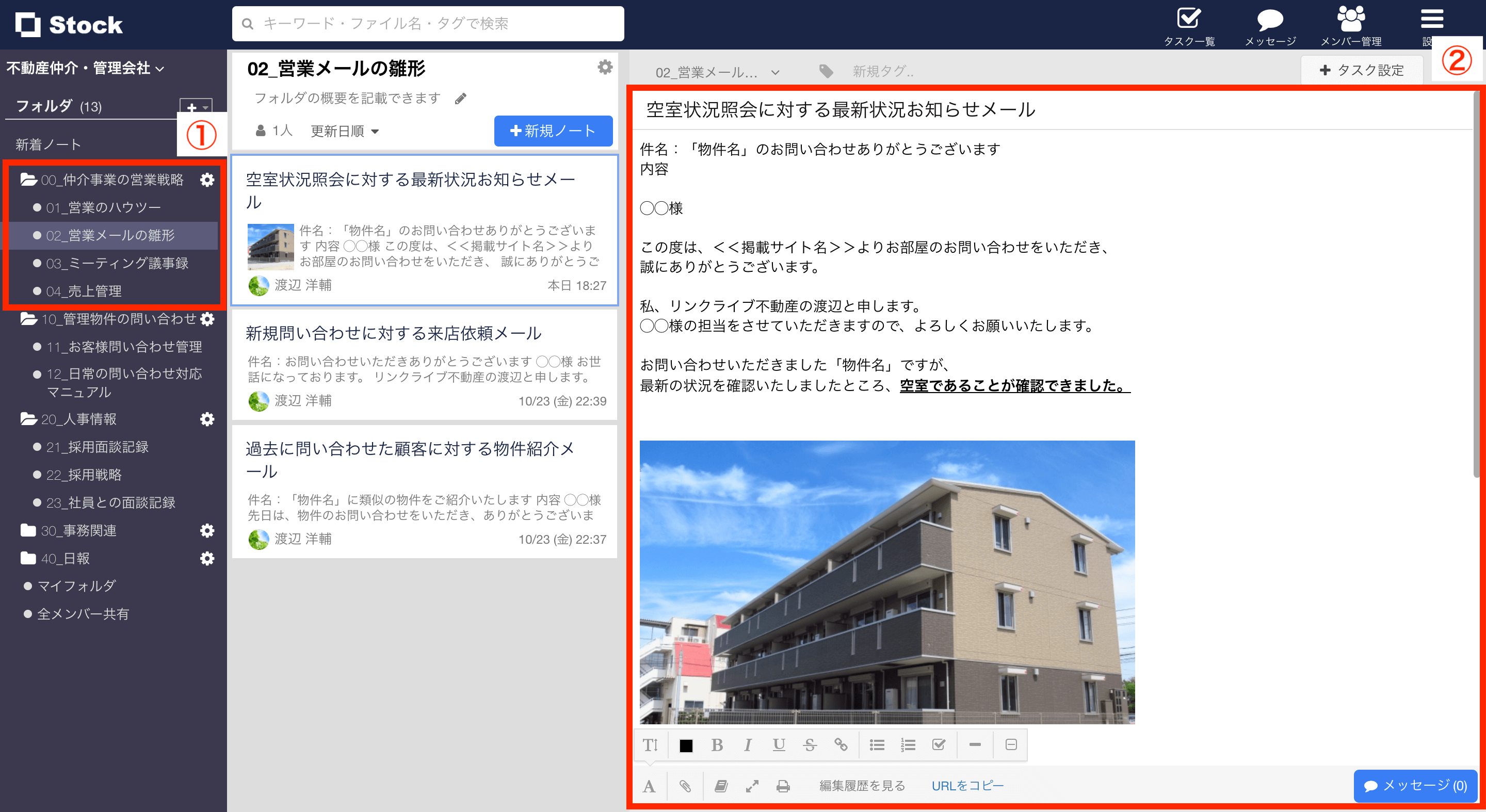Insert a horizontal rule line

coord(975,745)
